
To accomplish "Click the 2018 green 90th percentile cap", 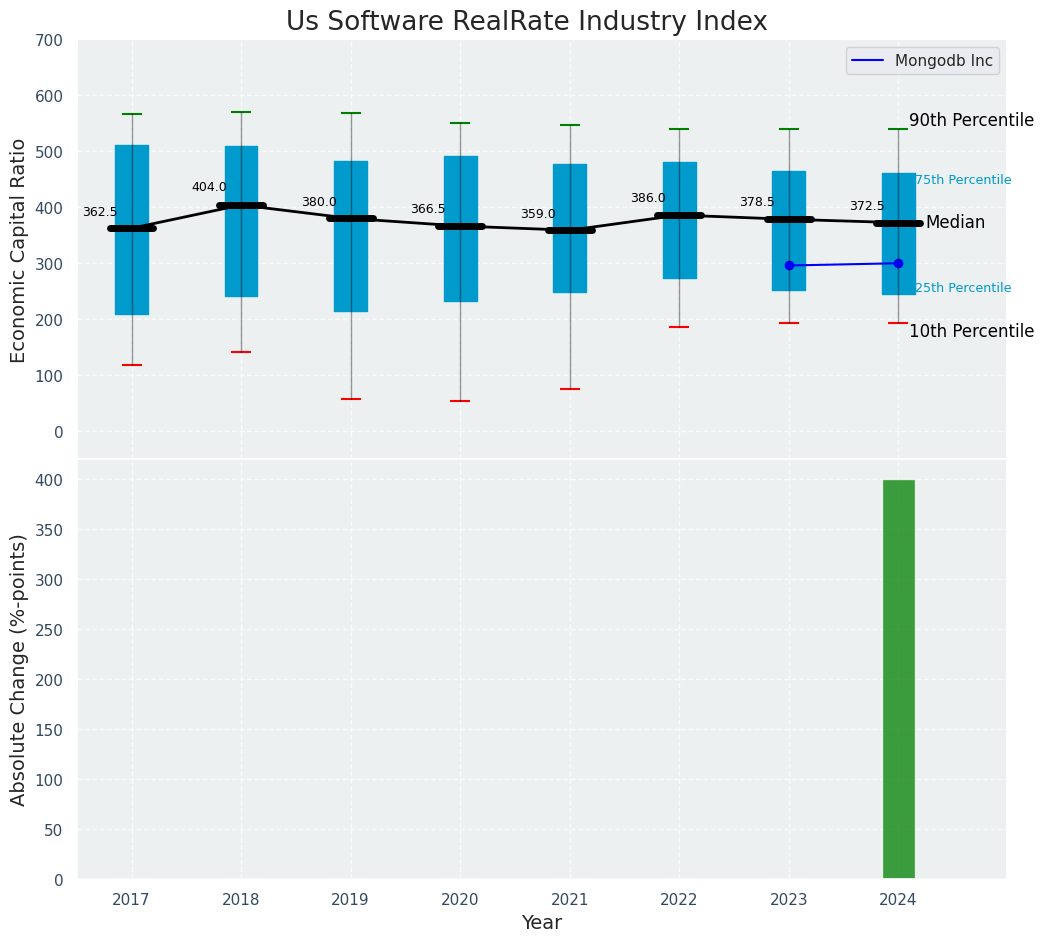I will 241,112.
